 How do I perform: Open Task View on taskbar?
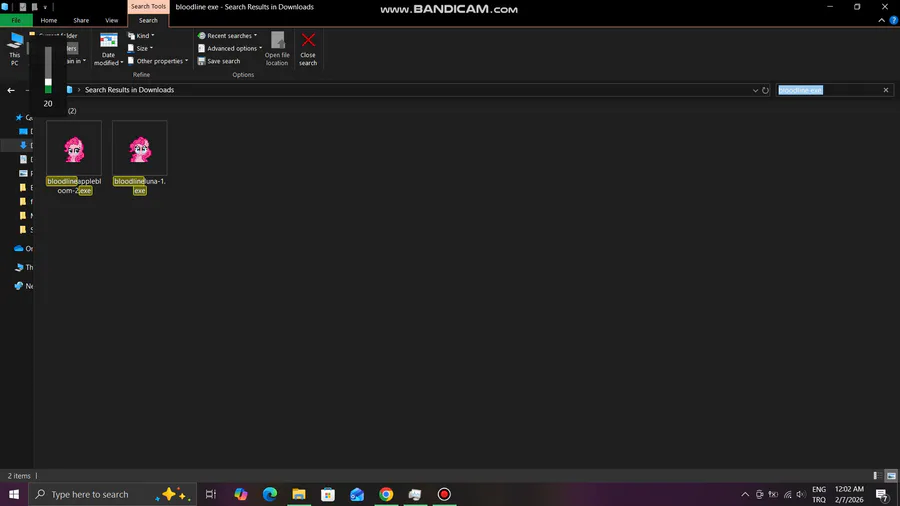(211, 494)
